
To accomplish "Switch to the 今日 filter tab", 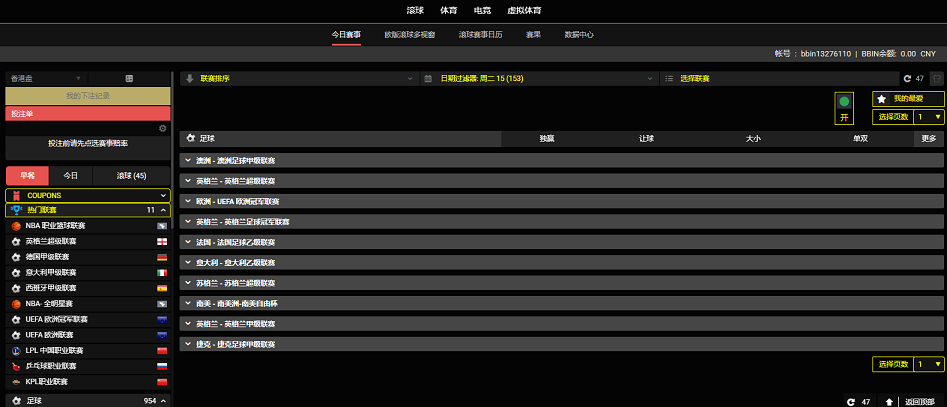I will 71,175.
